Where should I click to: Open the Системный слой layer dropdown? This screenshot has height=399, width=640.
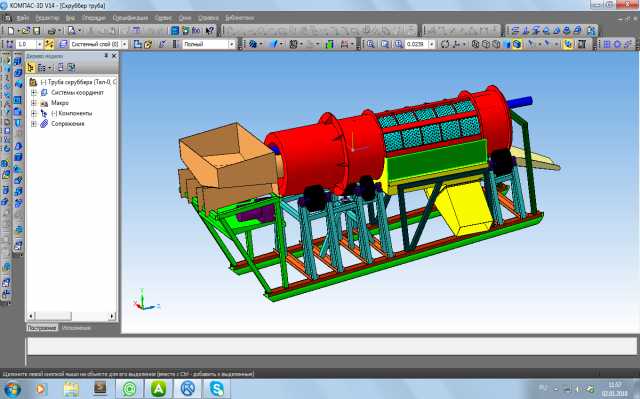click(124, 44)
